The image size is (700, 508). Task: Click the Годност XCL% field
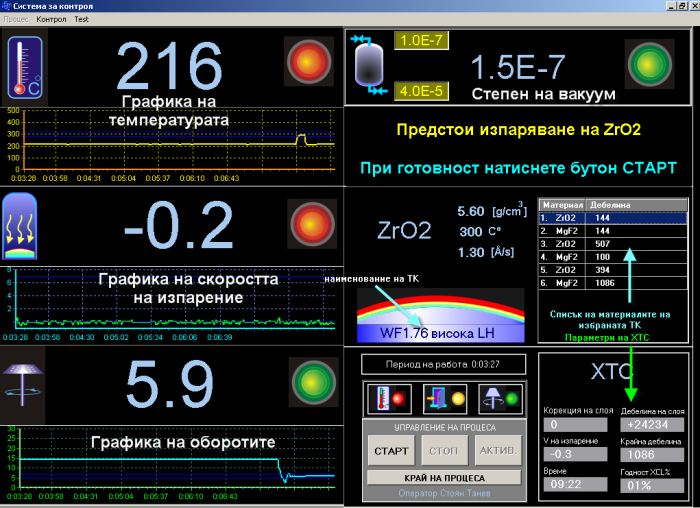point(652,485)
